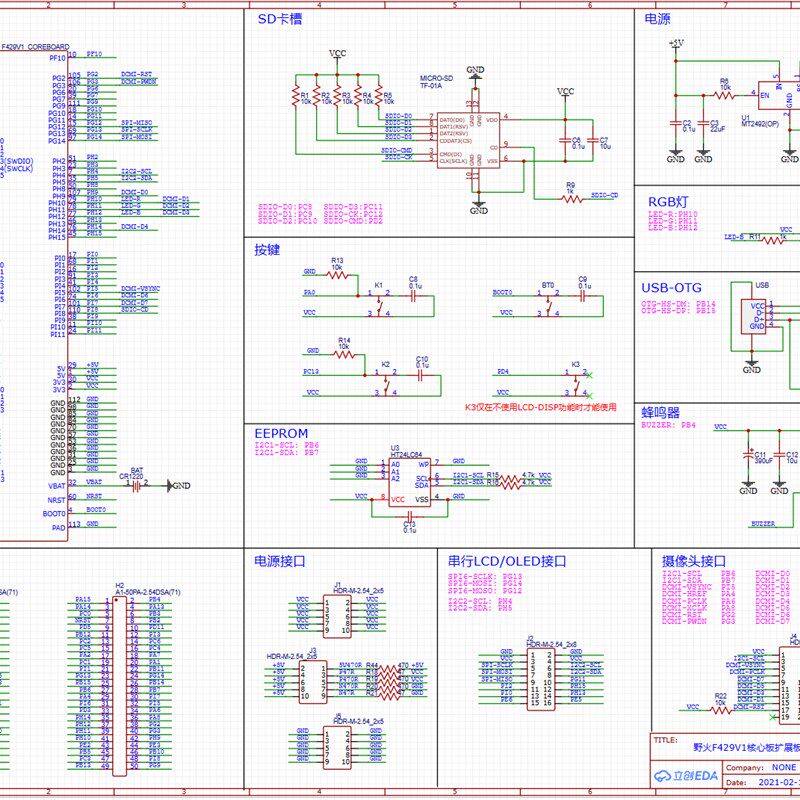Screen dimensions: 800x800
Task: Select capacitor C9 0.1u
Action: pos(583,296)
